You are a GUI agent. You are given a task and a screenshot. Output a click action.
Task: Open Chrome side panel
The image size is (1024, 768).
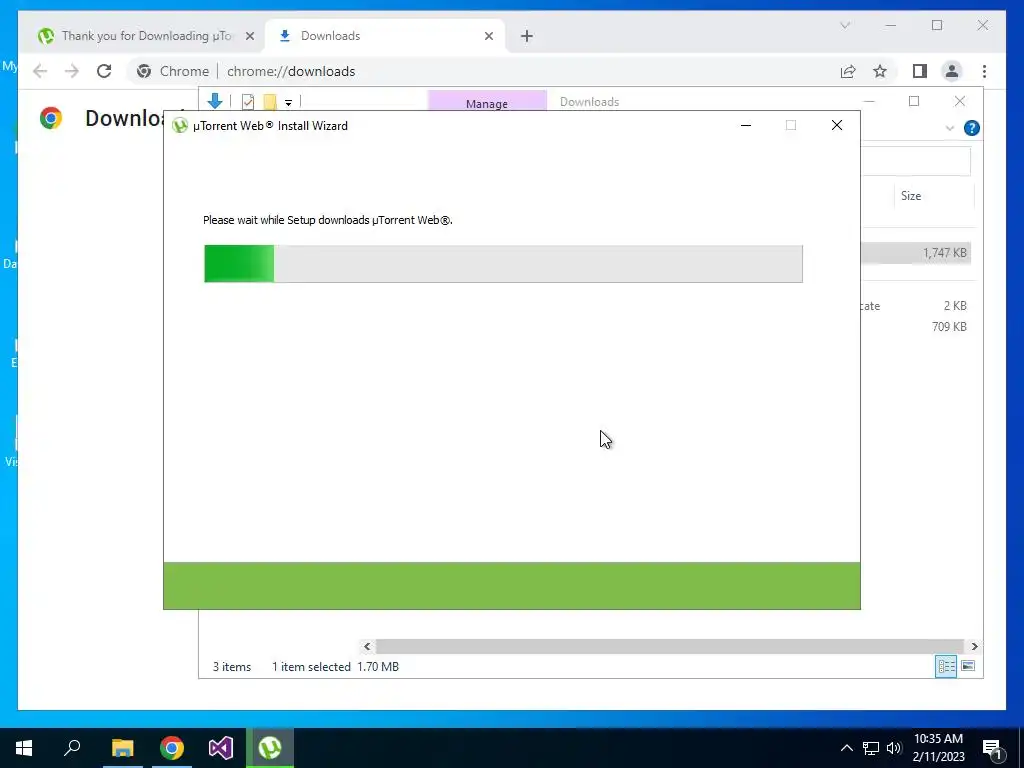pos(920,71)
